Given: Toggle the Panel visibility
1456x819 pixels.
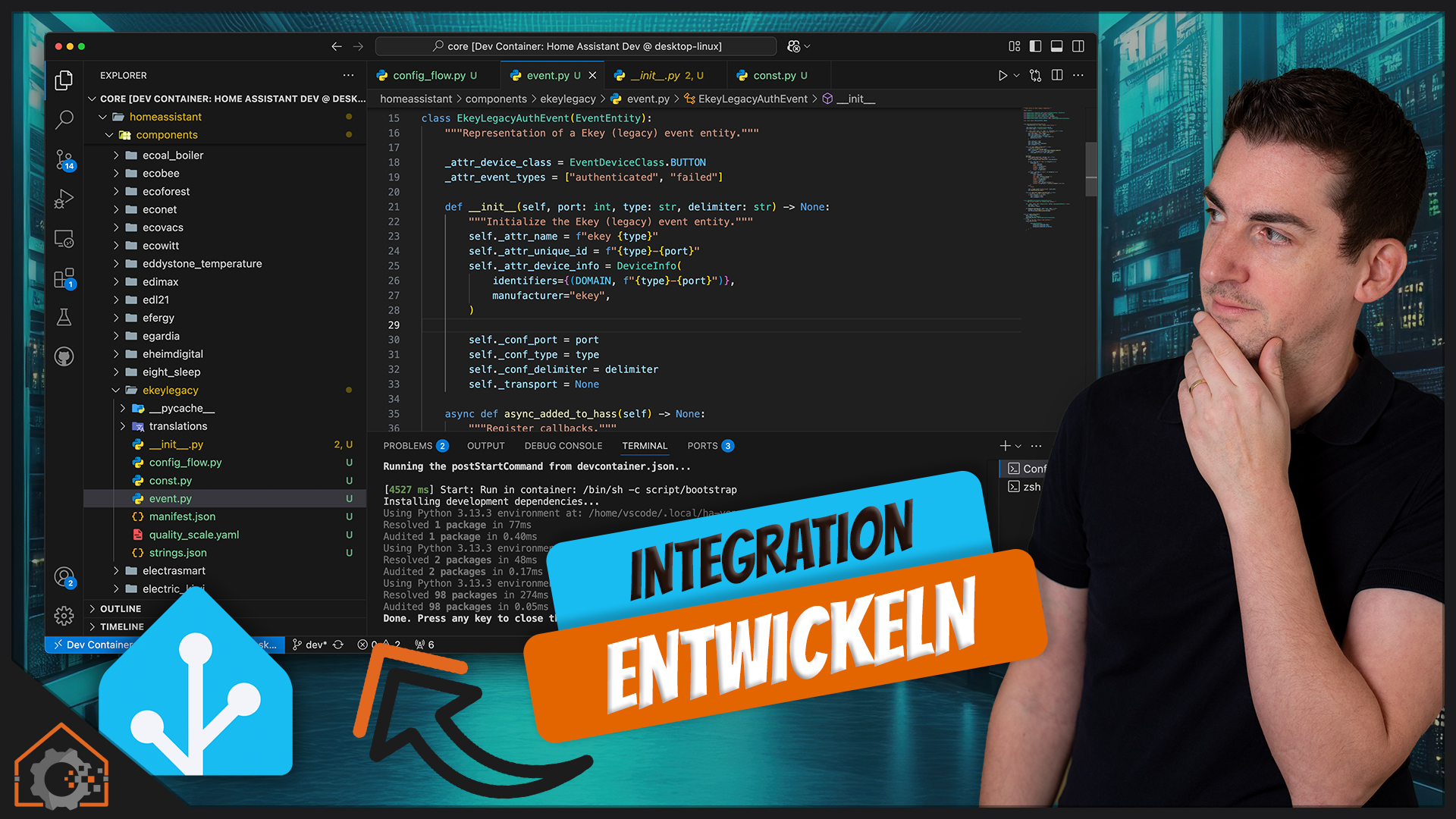Looking at the screenshot, I should pyautogui.click(x=1056, y=46).
